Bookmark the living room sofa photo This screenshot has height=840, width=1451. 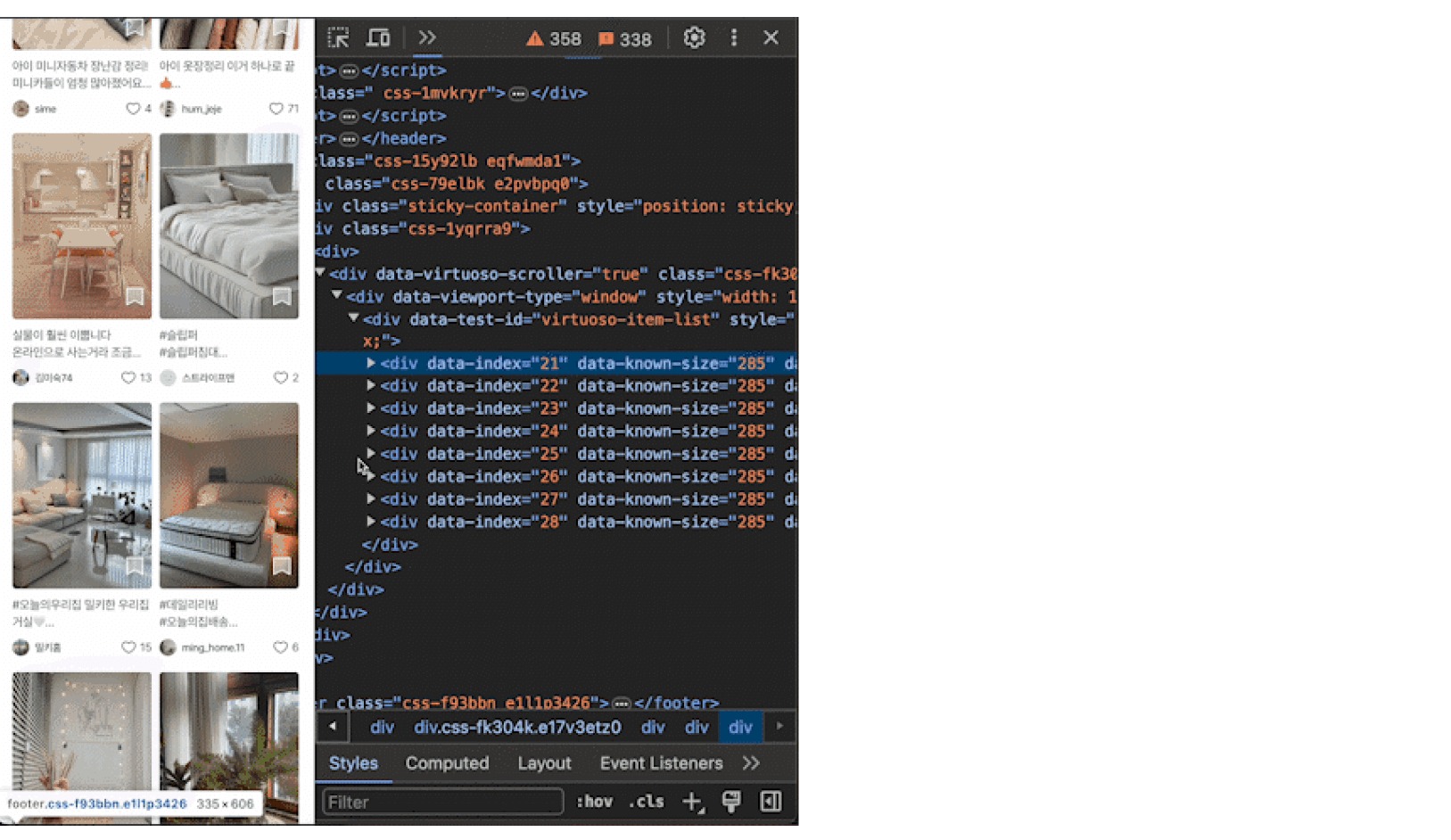pyautogui.click(x=135, y=566)
